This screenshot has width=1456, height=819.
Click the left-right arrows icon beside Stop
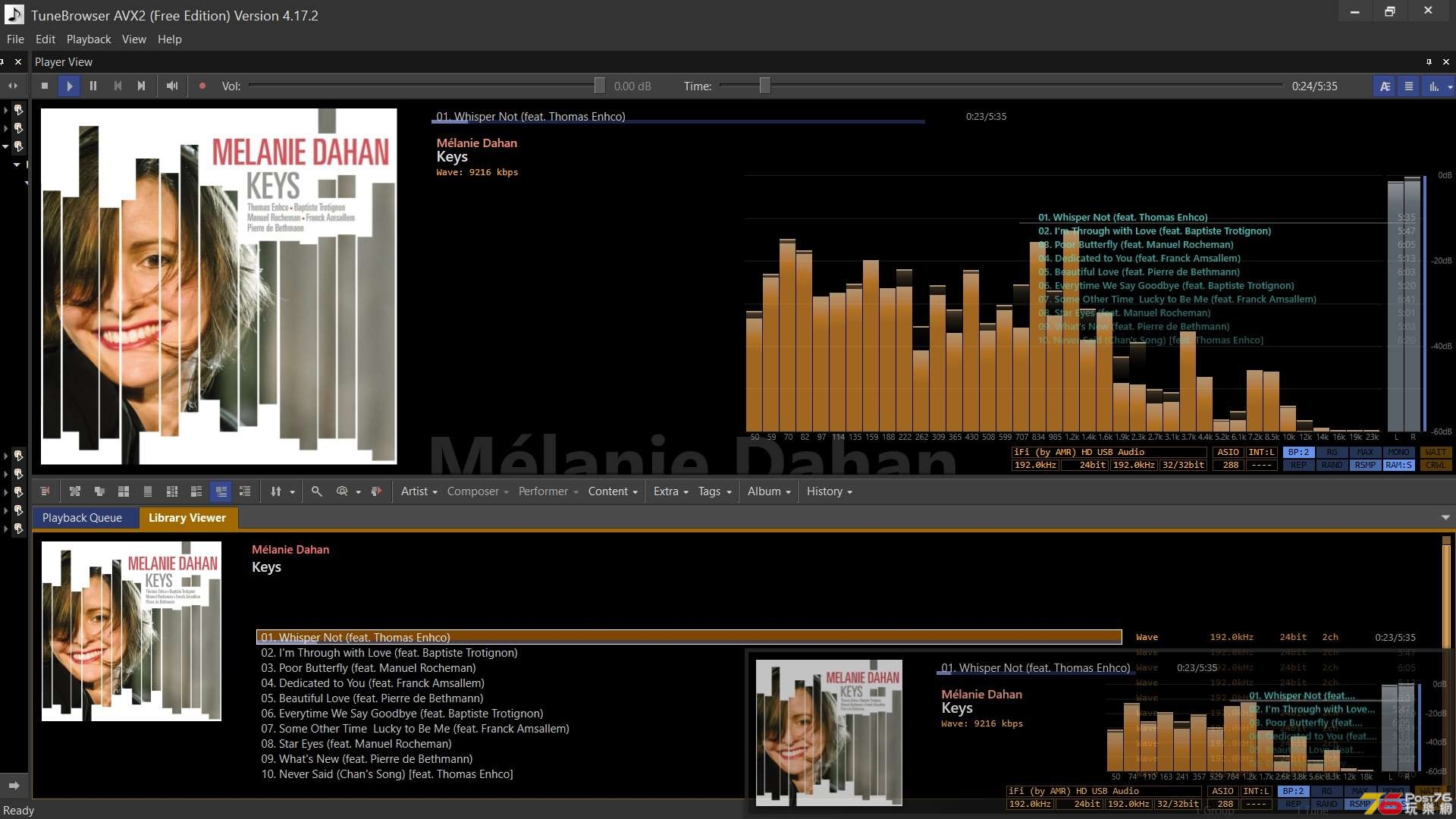13,86
